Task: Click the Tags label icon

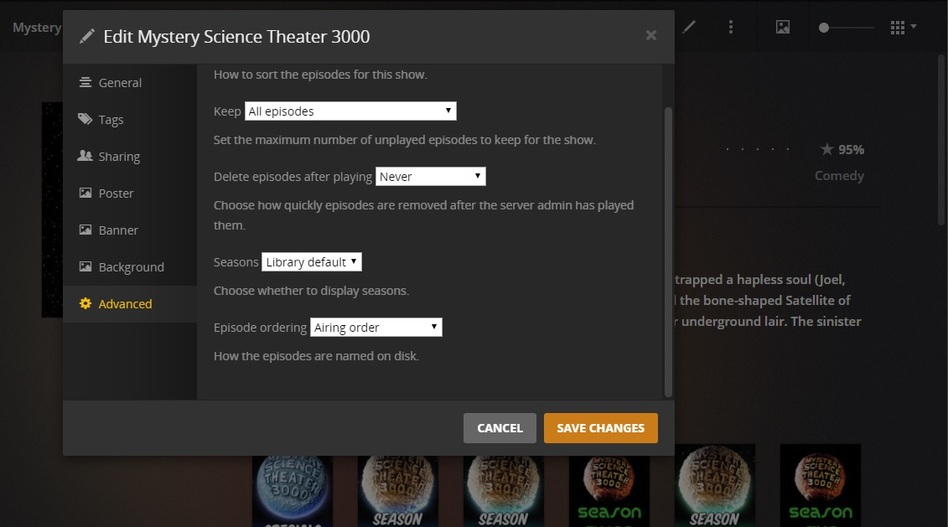Action: 85,118
